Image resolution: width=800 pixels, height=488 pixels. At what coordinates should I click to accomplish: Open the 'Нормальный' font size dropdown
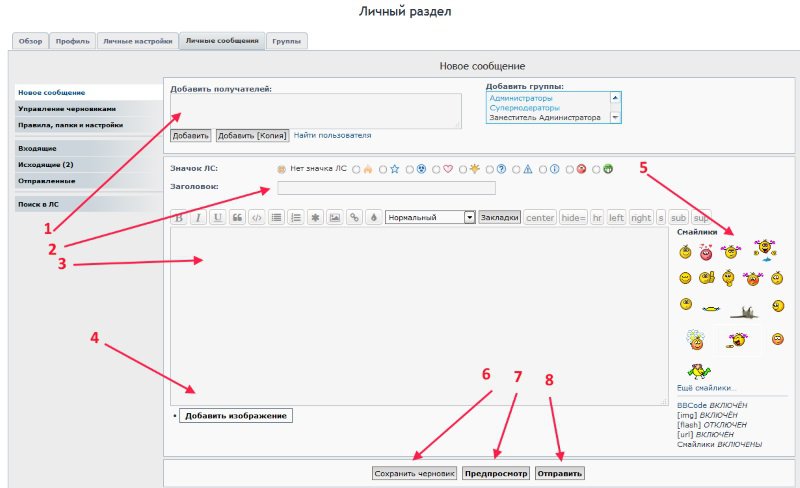[429, 217]
